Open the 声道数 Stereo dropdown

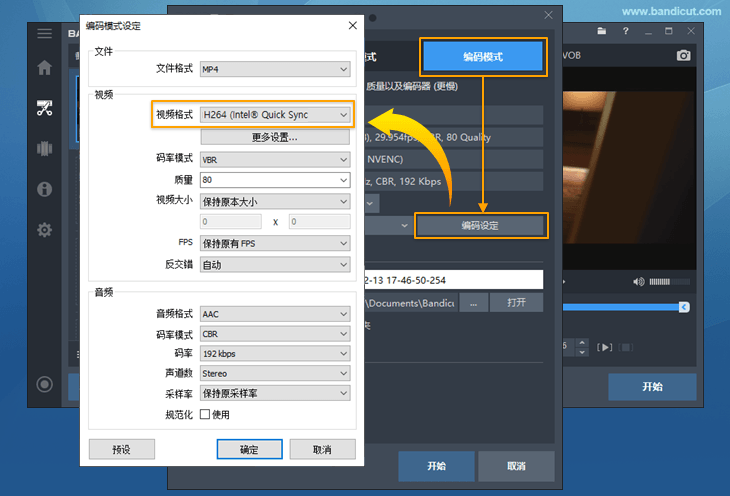(x=275, y=373)
